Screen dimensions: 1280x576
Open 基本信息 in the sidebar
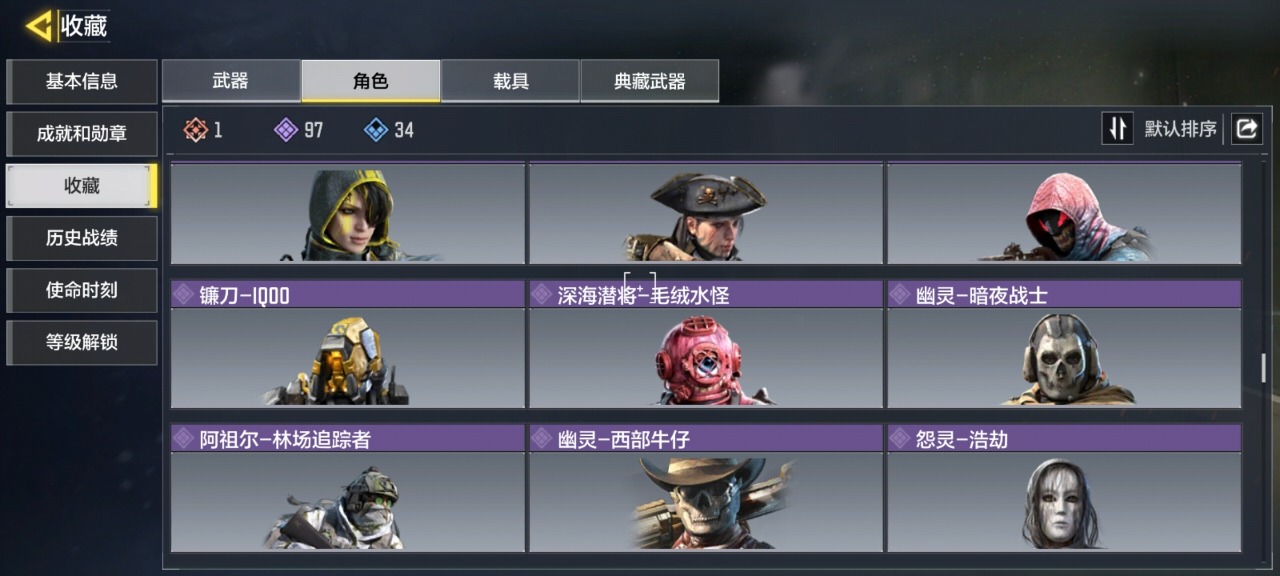click(82, 82)
